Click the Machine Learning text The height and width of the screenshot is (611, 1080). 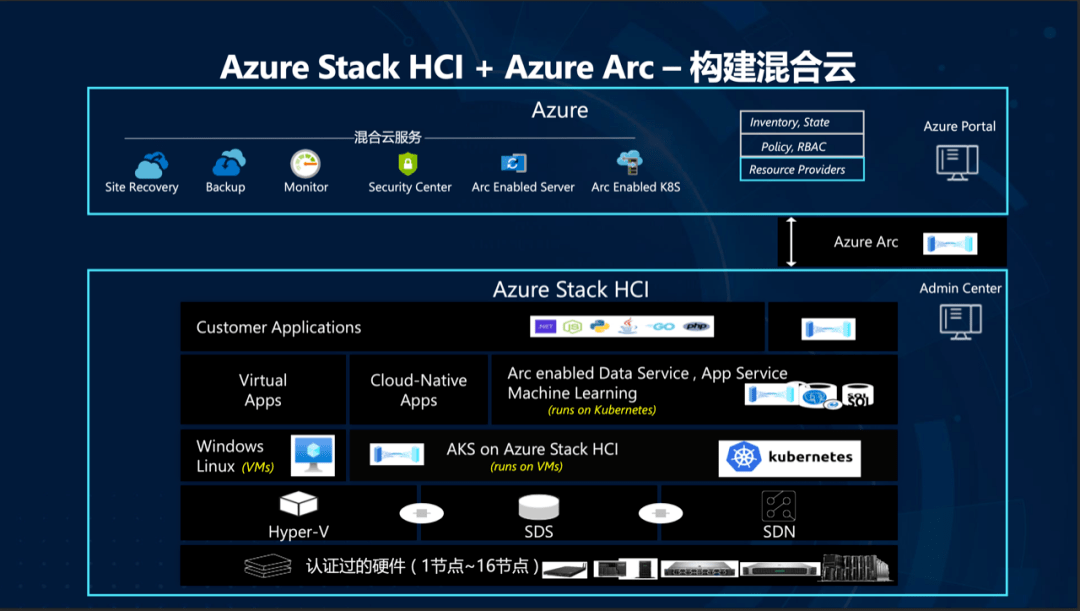pos(572,393)
